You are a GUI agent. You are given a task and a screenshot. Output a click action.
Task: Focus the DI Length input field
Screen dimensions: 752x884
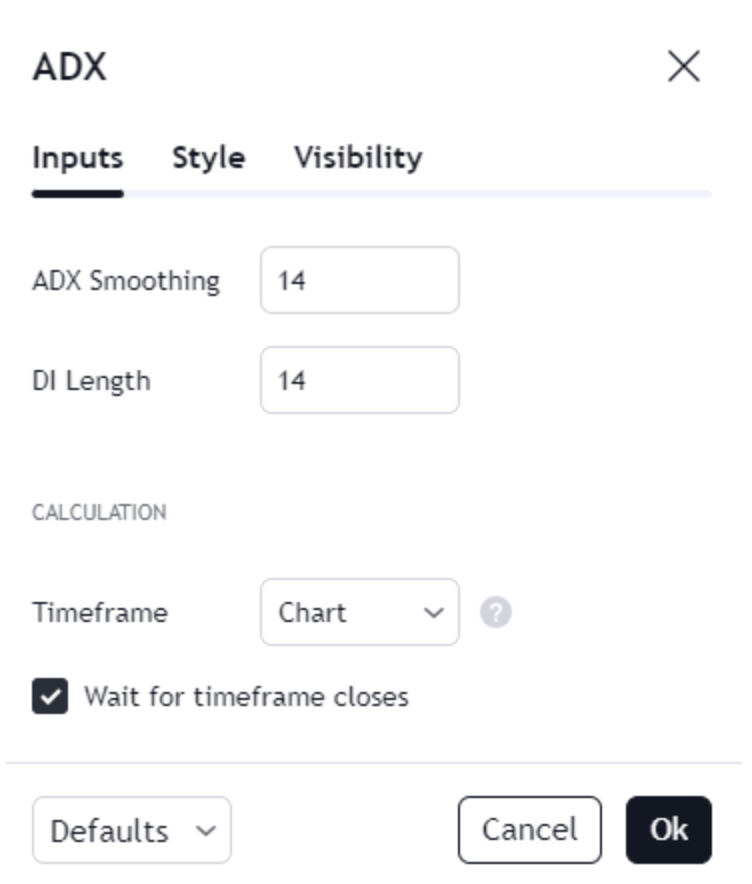coord(359,380)
